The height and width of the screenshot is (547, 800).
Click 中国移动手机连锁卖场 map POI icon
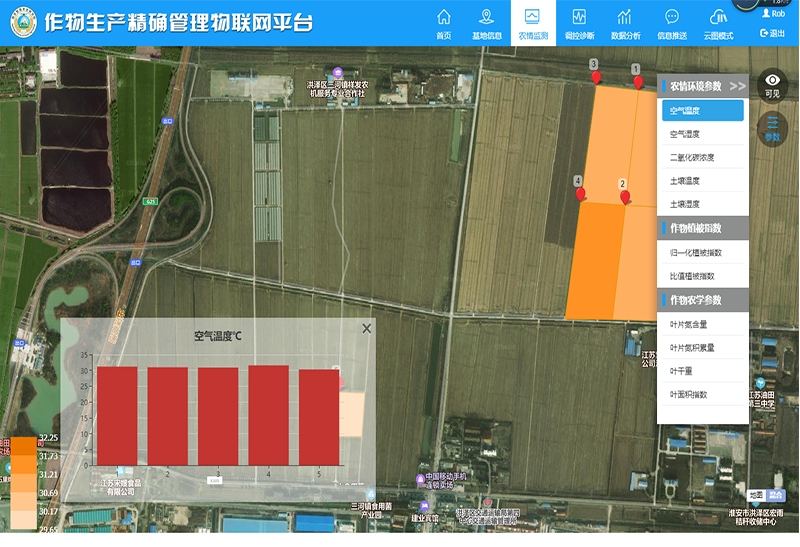pos(420,479)
